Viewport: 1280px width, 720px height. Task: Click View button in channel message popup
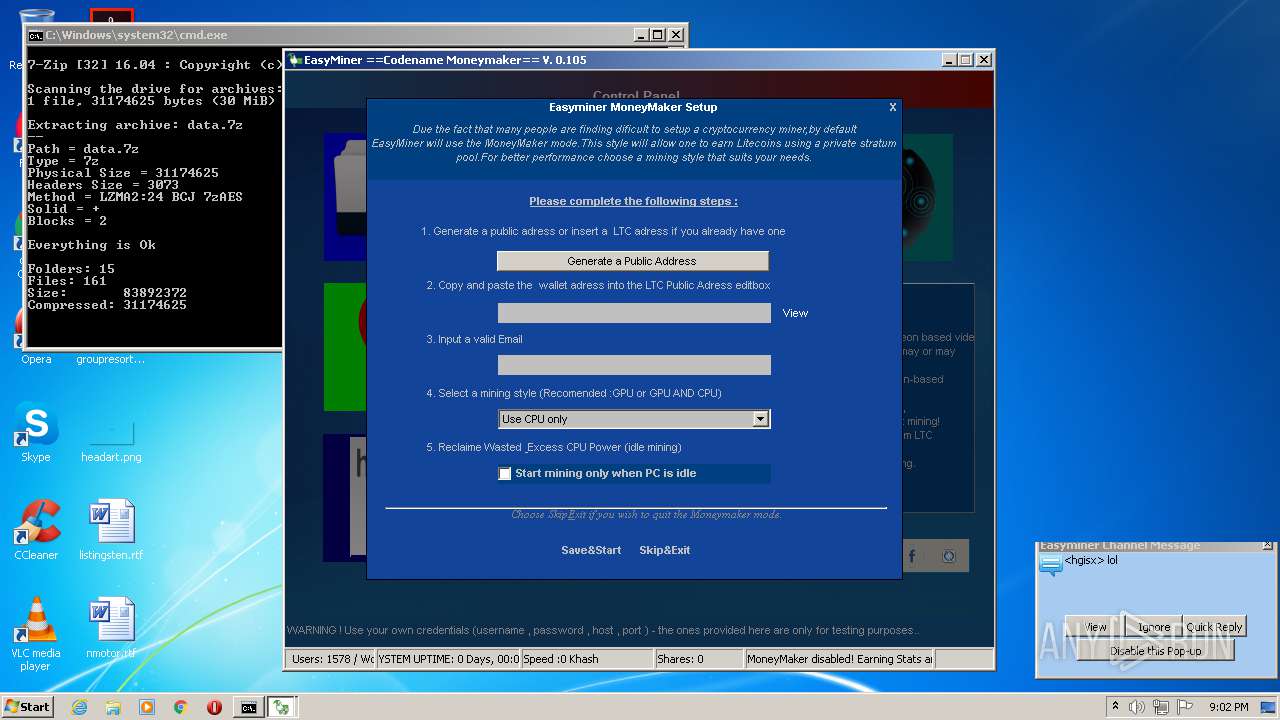click(x=1096, y=627)
